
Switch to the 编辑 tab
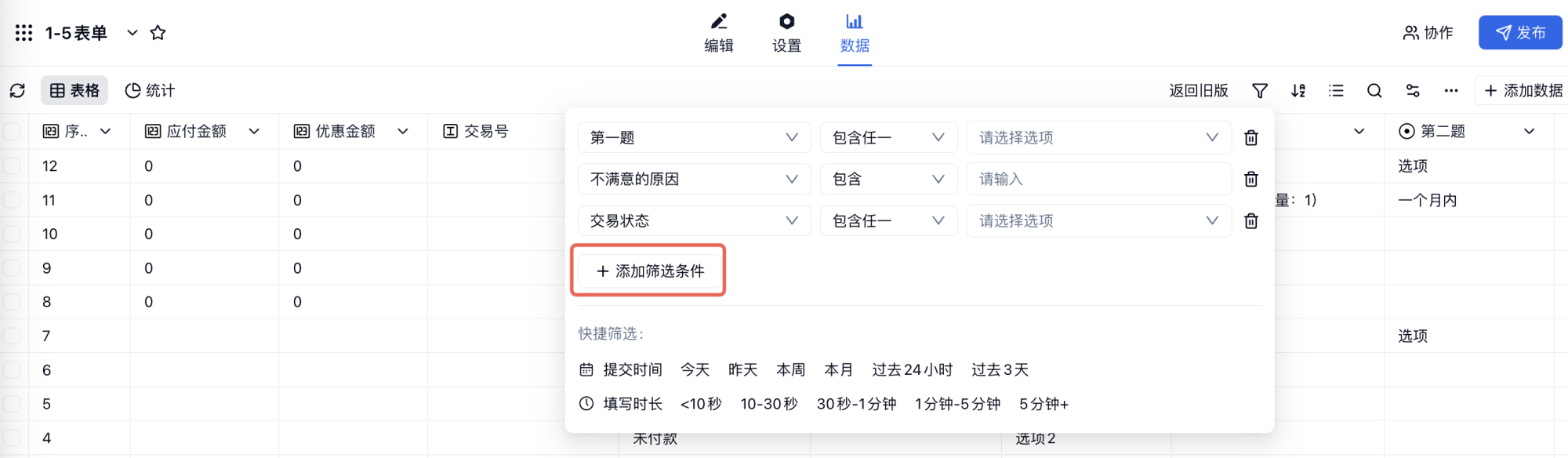point(719,33)
